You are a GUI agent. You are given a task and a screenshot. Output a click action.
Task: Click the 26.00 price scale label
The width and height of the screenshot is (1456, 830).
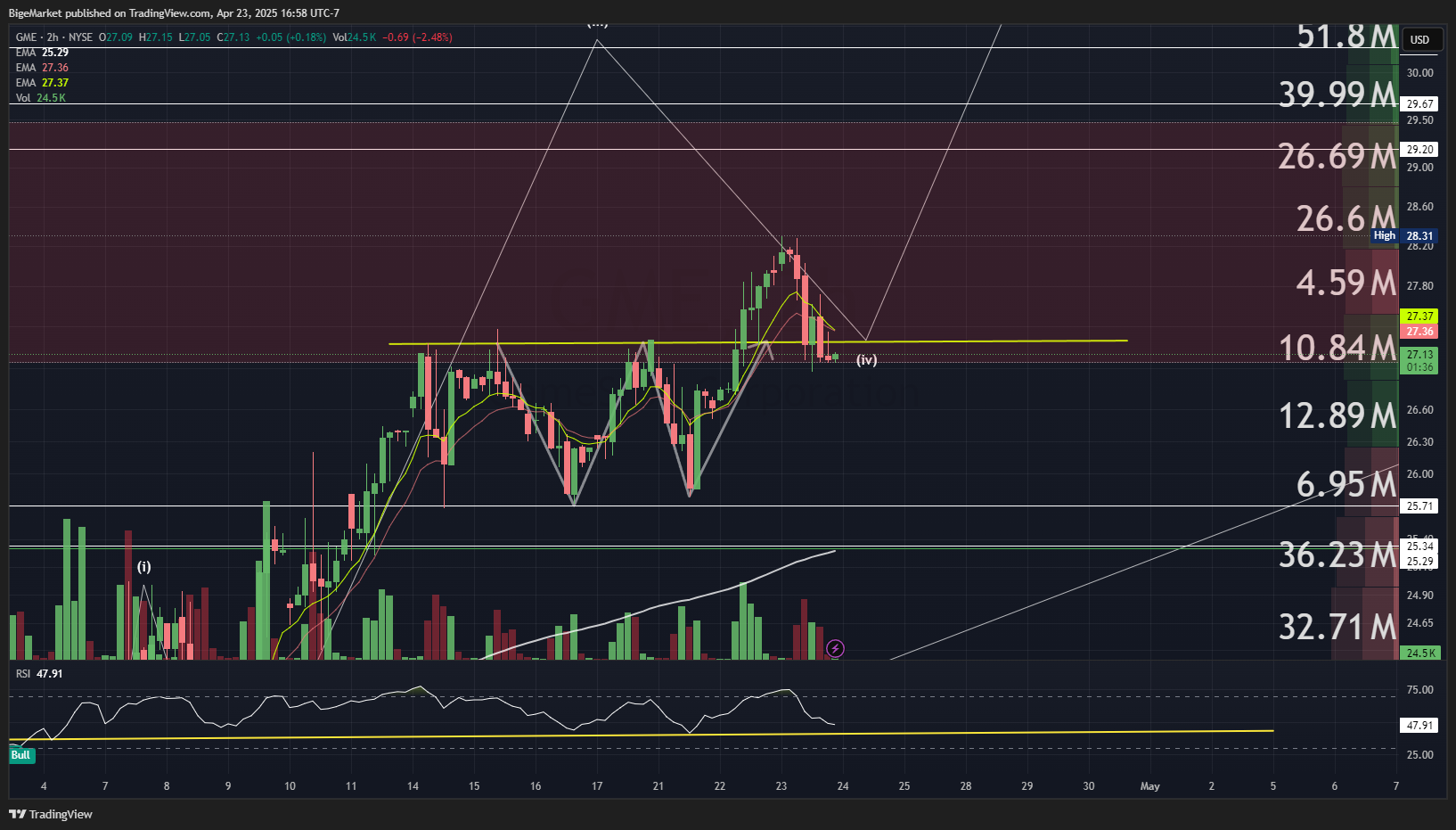click(x=1420, y=474)
